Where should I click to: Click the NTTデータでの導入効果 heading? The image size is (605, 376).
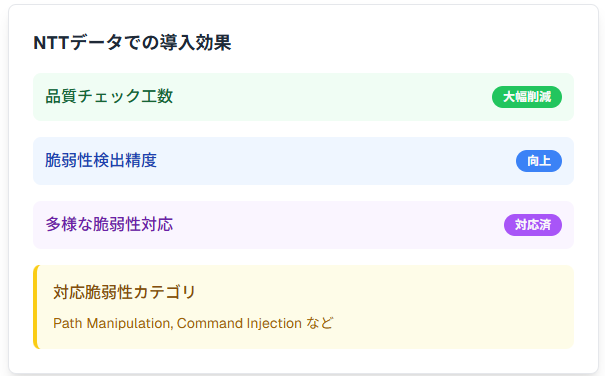pos(132,42)
